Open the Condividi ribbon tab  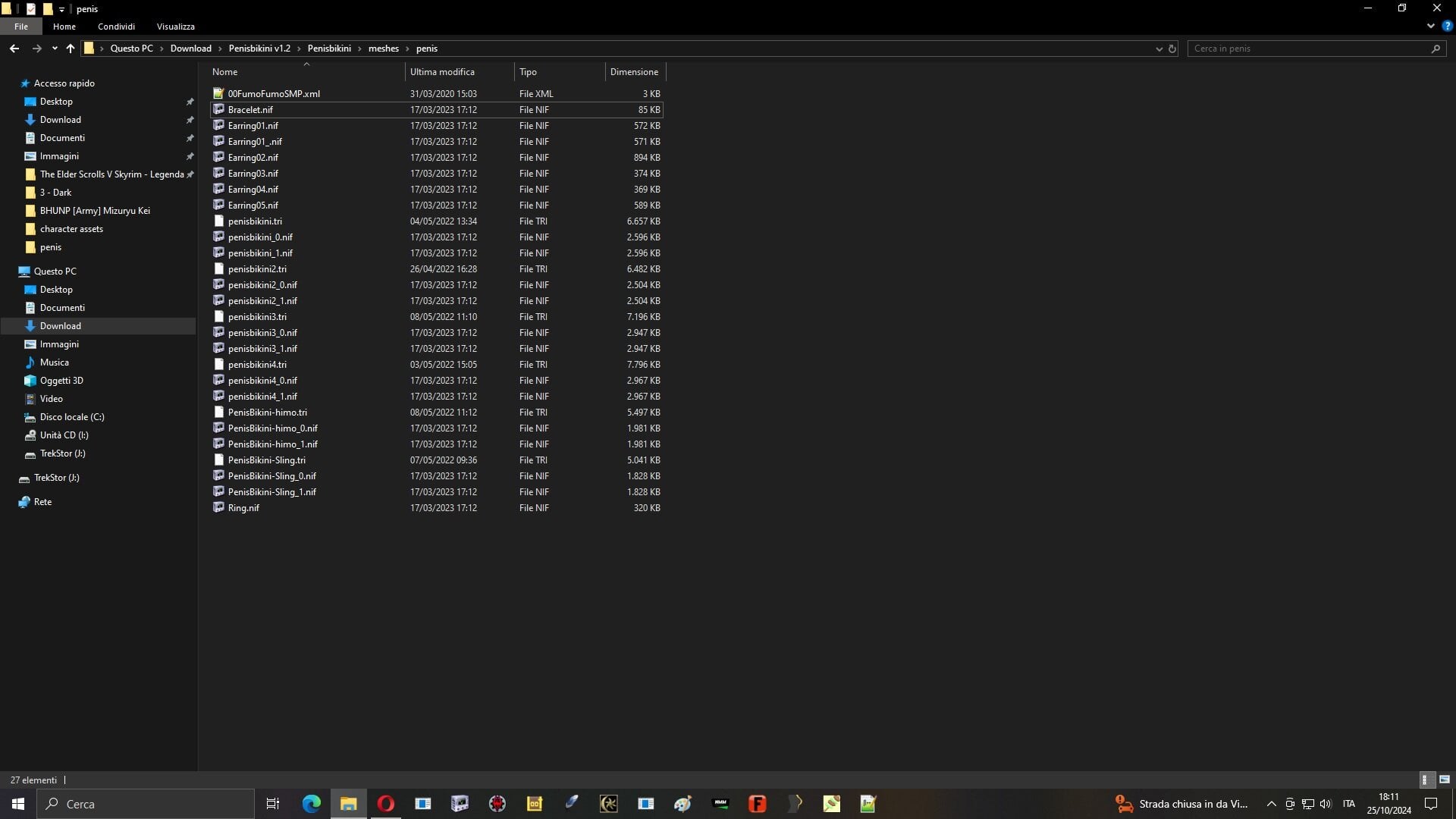click(116, 27)
